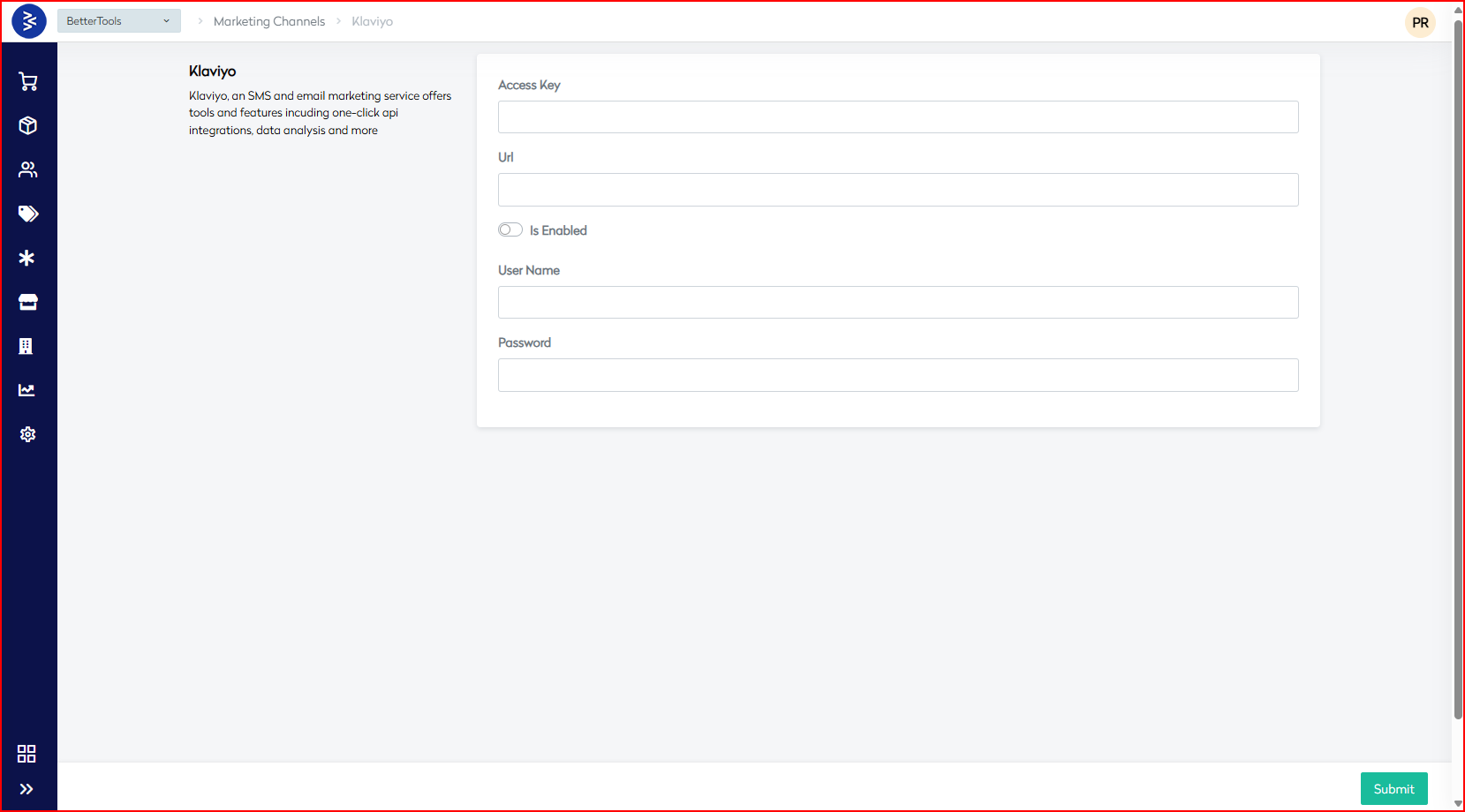Open the shopping cart orders icon
The image size is (1465, 812).
pos(28,82)
